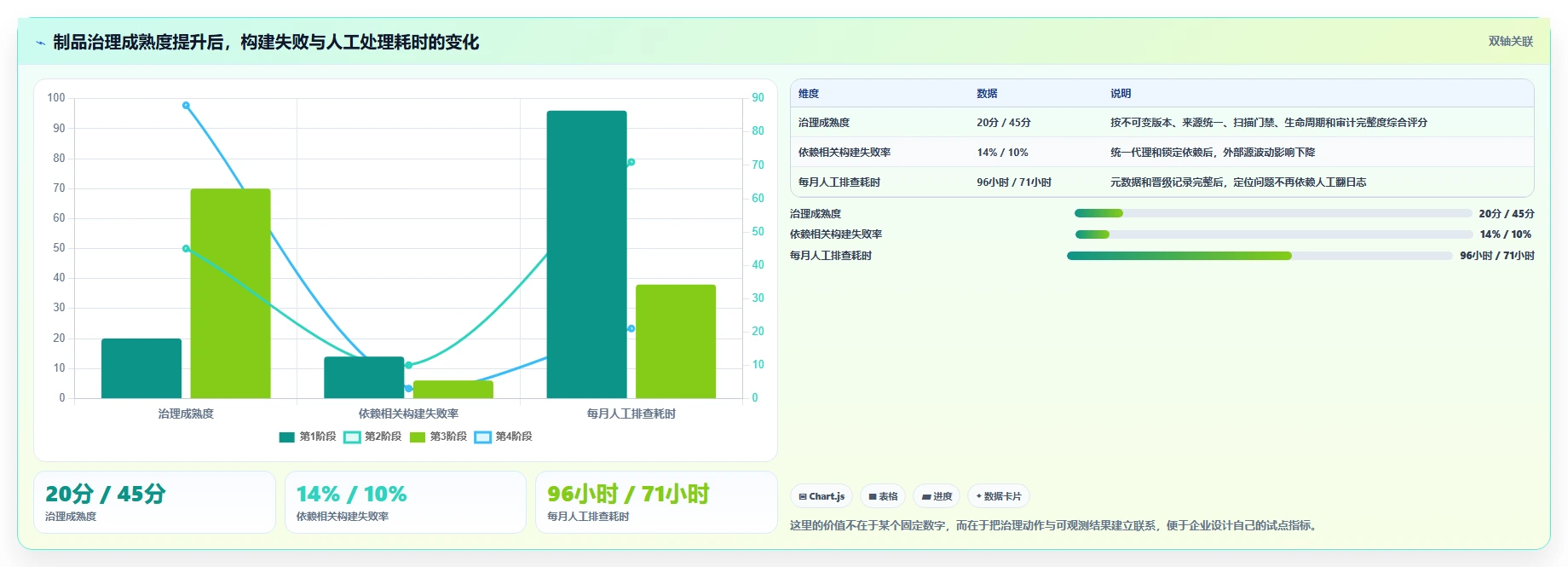This screenshot has height=567, width=1568.
Task: Click the 每月人工排查耗时 label on the chart x-axis
Action: click(631, 414)
